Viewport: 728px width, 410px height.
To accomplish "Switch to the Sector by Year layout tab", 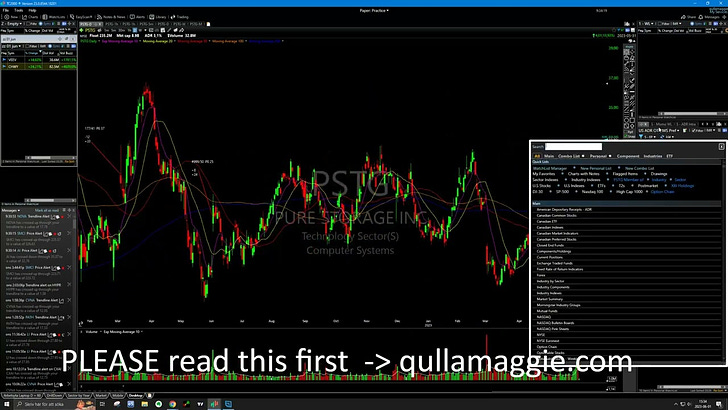I will (x=78, y=396).
